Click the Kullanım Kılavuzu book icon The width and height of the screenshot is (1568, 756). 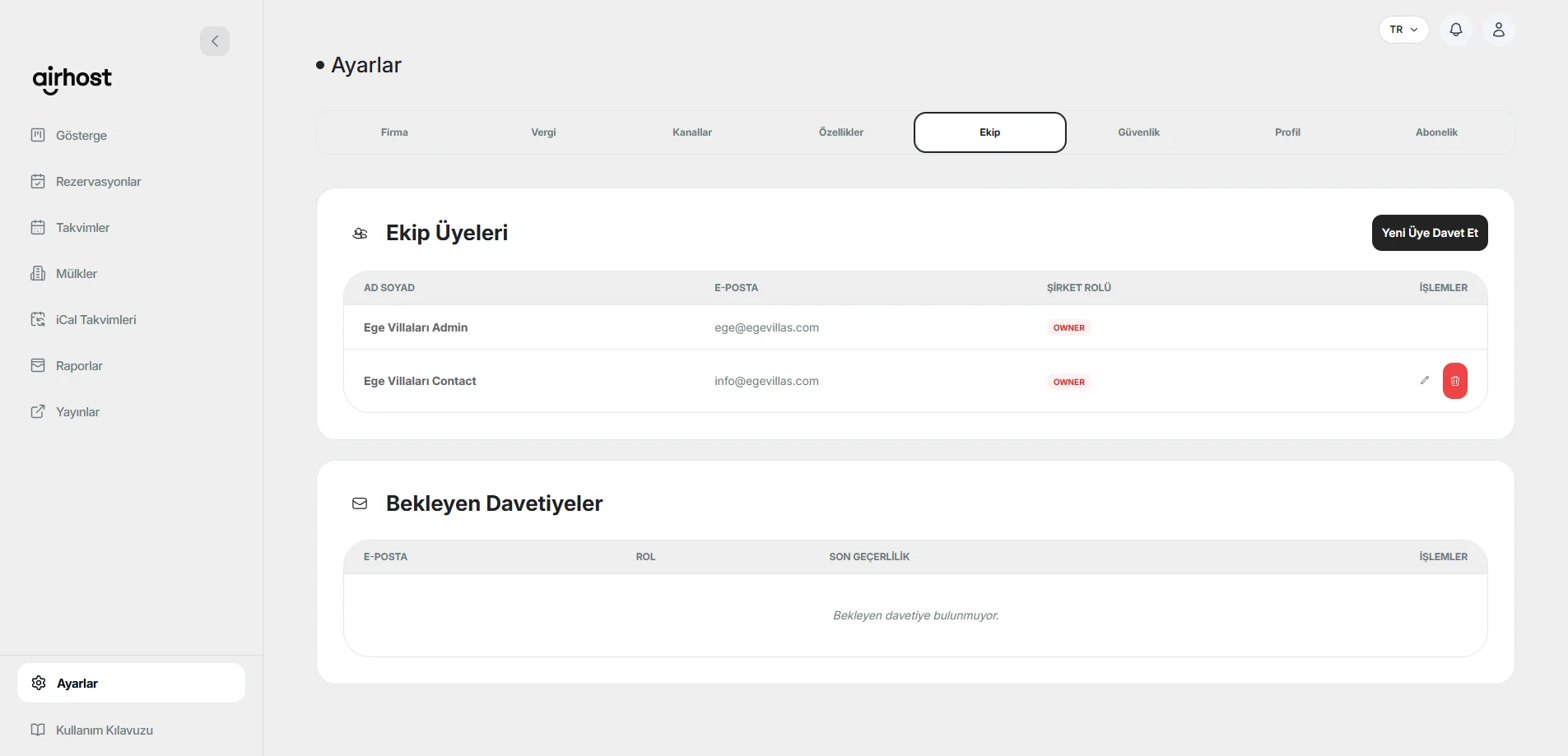38,730
